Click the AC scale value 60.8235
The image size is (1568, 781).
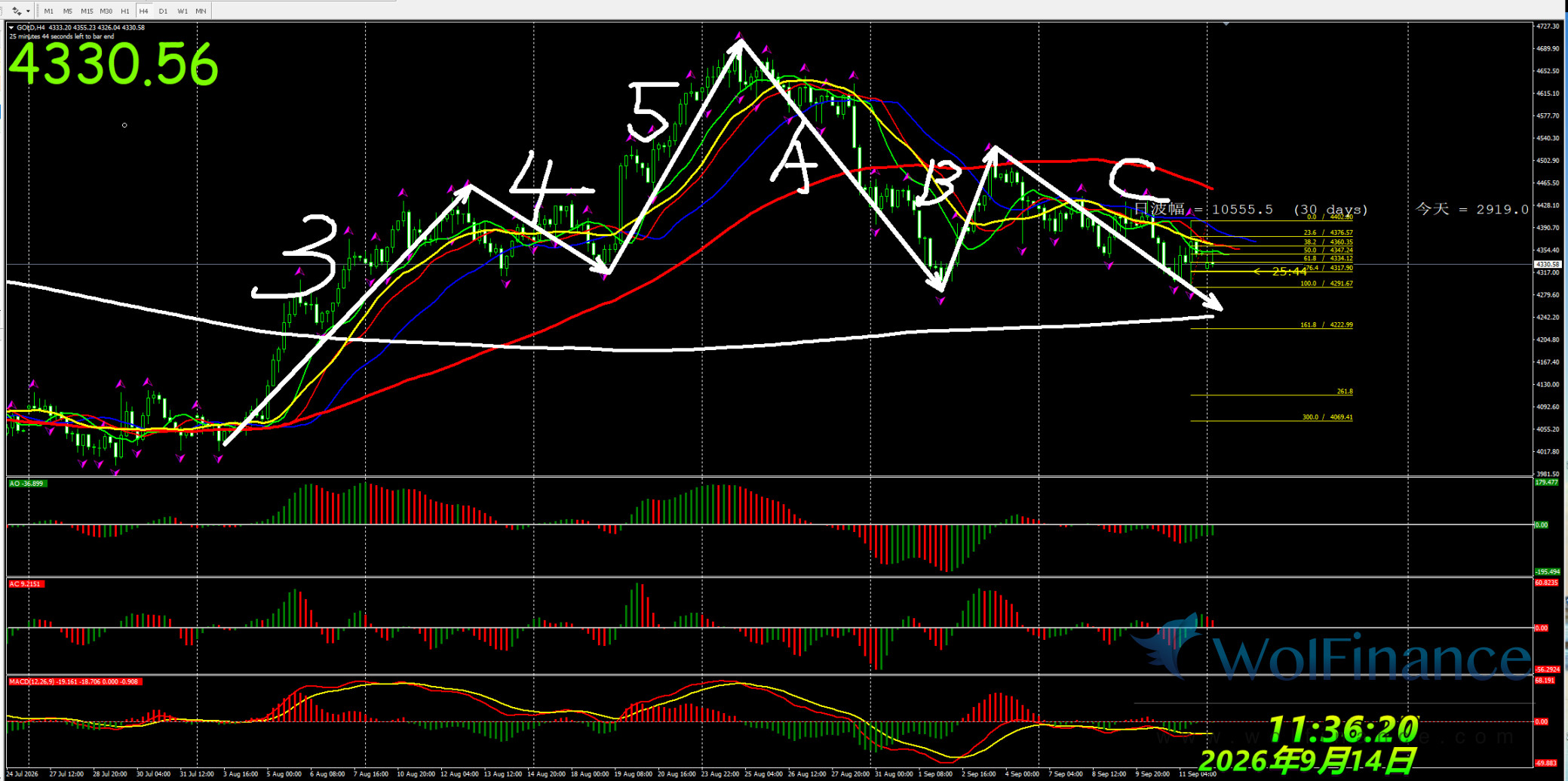1547,583
